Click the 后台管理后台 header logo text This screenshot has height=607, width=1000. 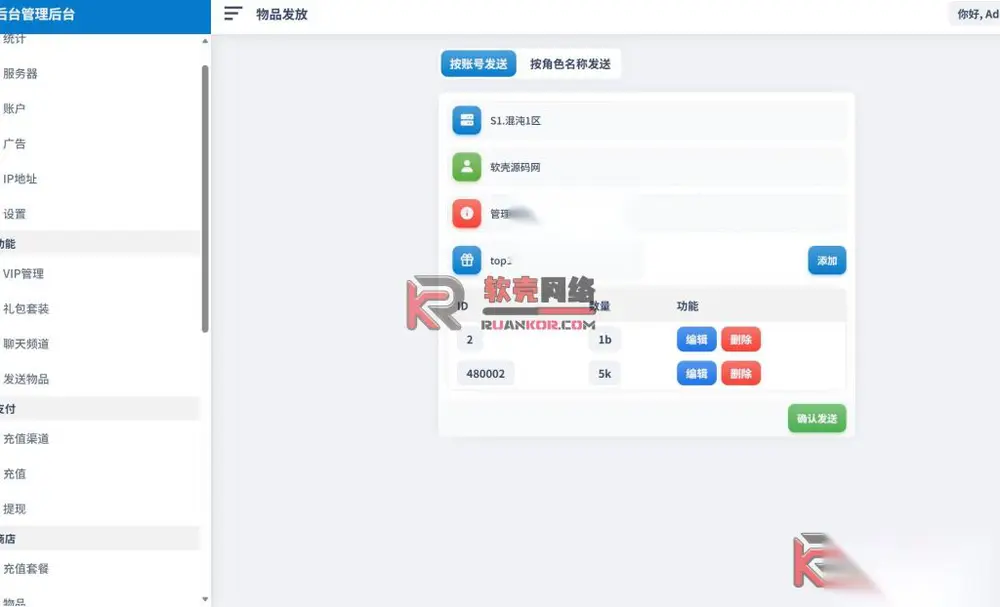37,14
